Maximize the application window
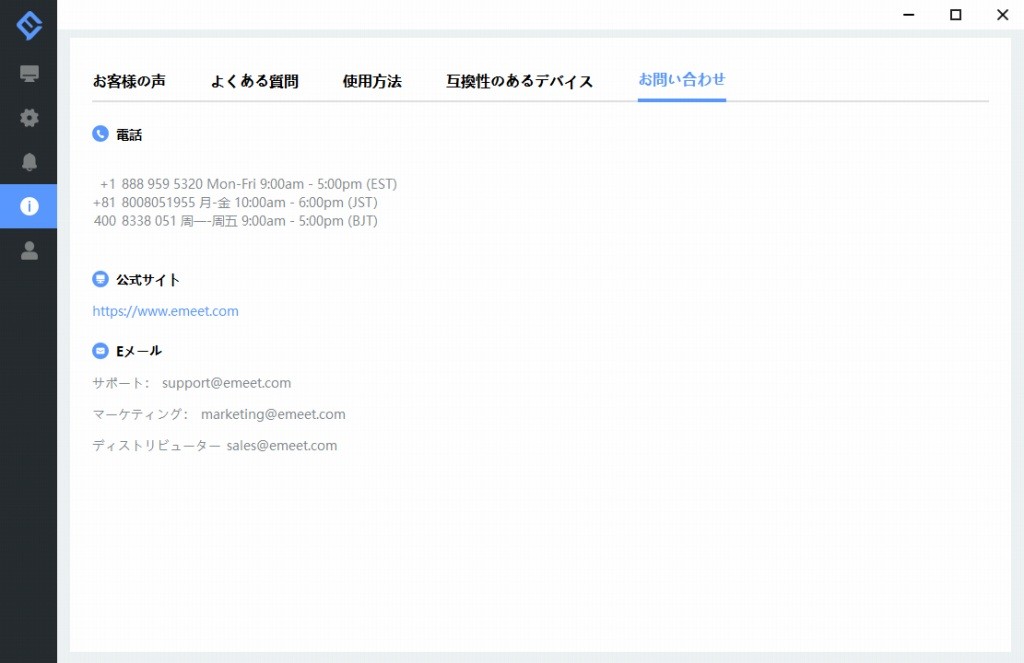1024x663 pixels. (955, 14)
